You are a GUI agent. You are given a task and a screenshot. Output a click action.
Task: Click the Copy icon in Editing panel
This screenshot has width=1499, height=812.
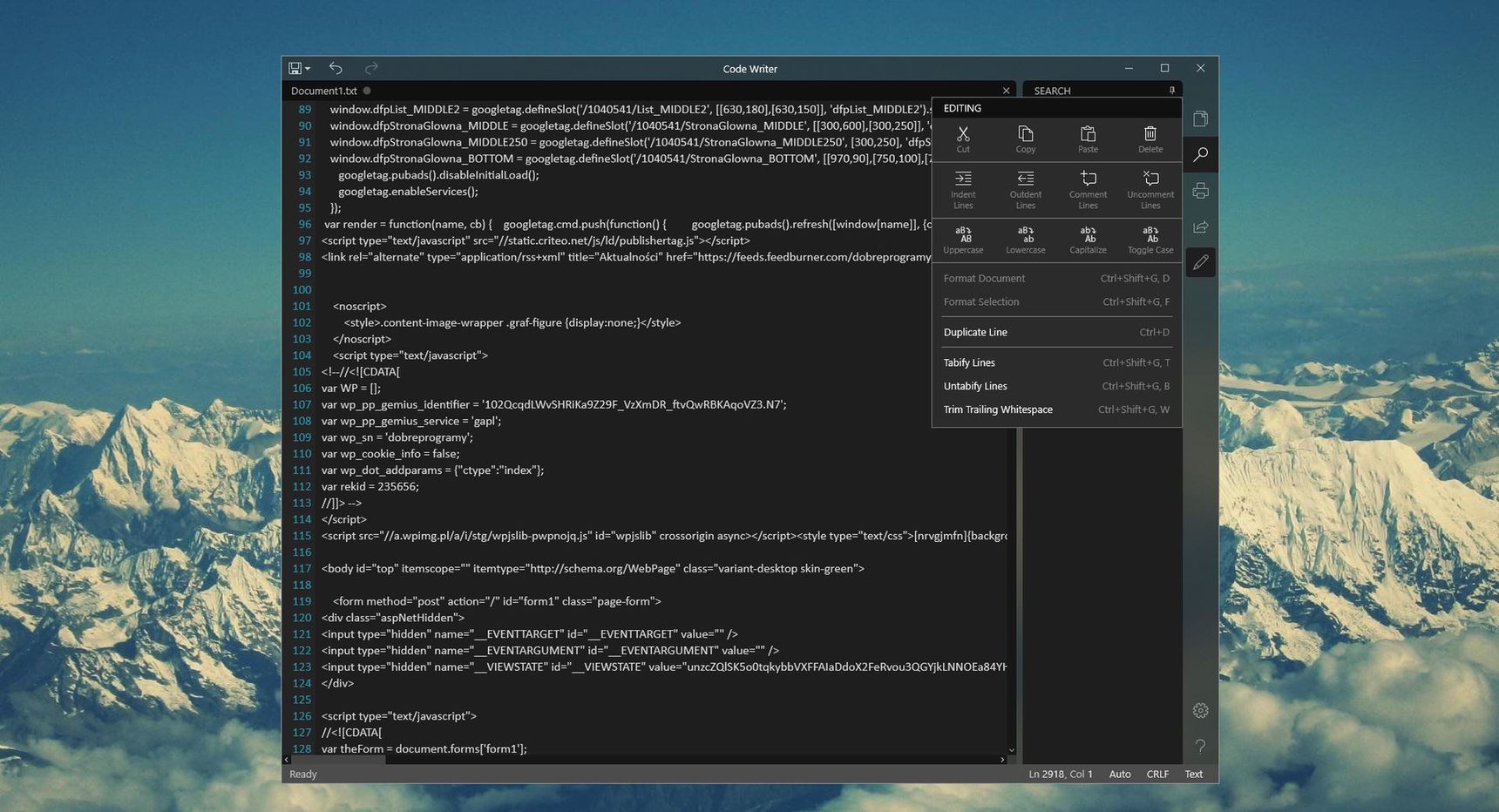pyautogui.click(x=1026, y=139)
